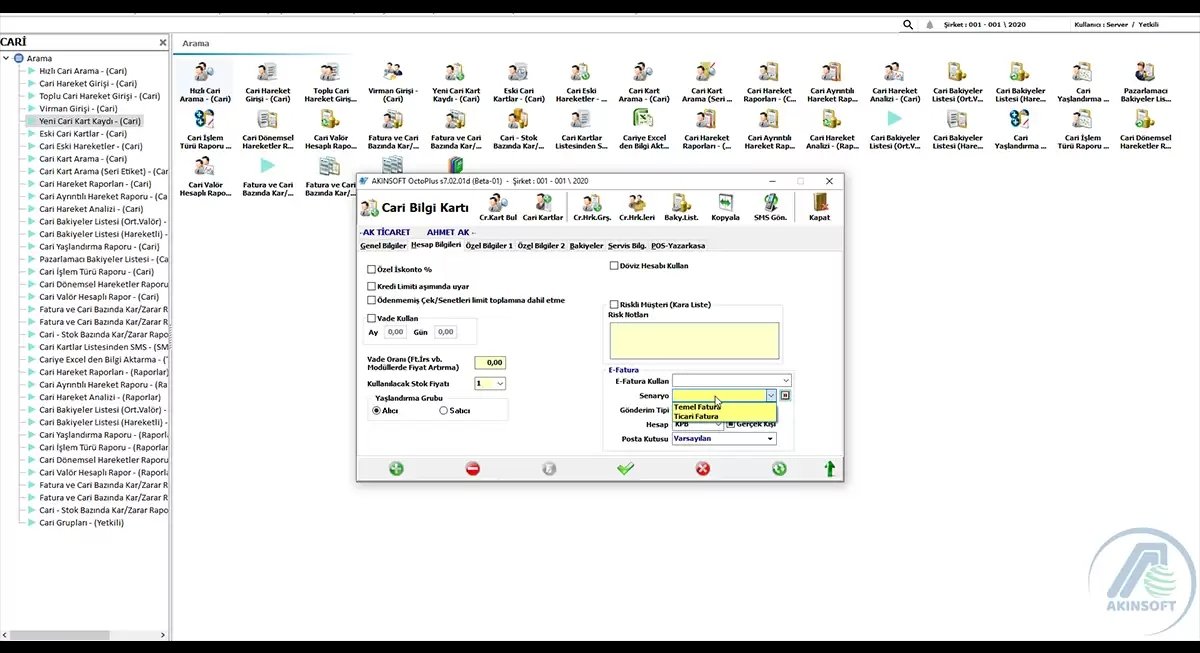Choose Ticari Fatura from the Senaryo list

tap(697, 416)
